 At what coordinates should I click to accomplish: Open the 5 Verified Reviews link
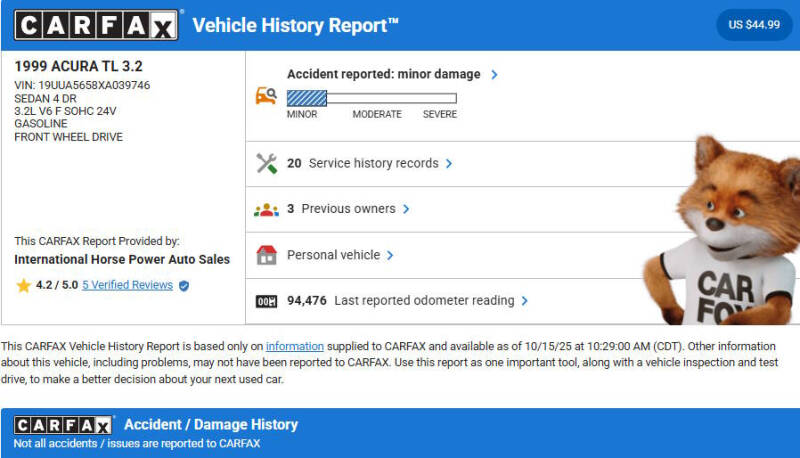[x=127, y=285]
